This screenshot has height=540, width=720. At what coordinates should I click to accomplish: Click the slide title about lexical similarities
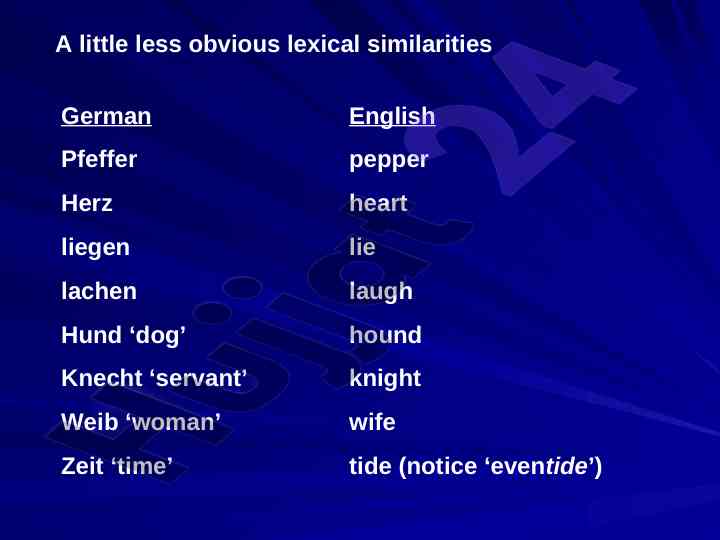[274, 45]
